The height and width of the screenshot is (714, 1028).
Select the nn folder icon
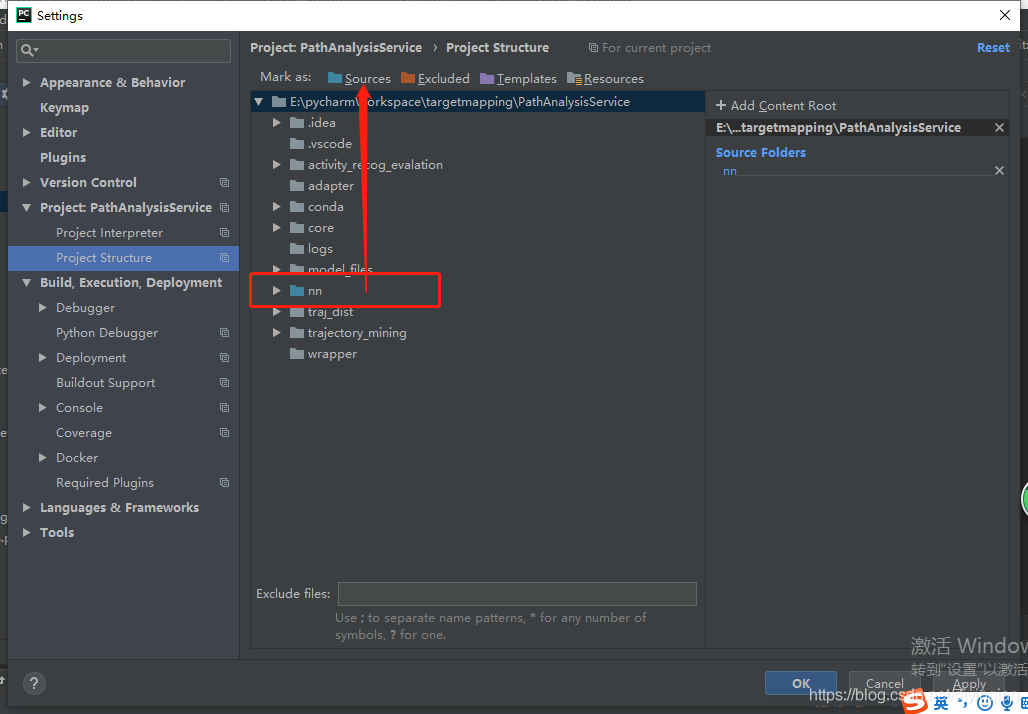pos(297,290)
